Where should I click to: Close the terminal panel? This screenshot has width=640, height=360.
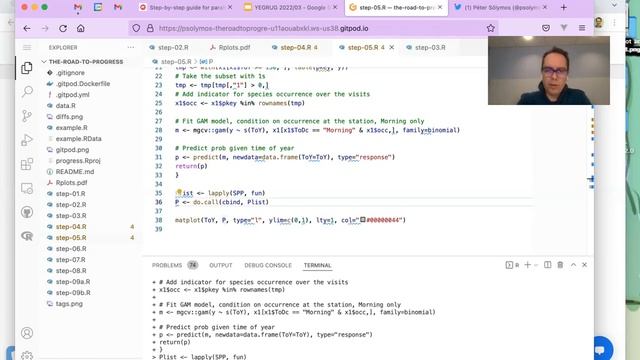click(584, 265)
